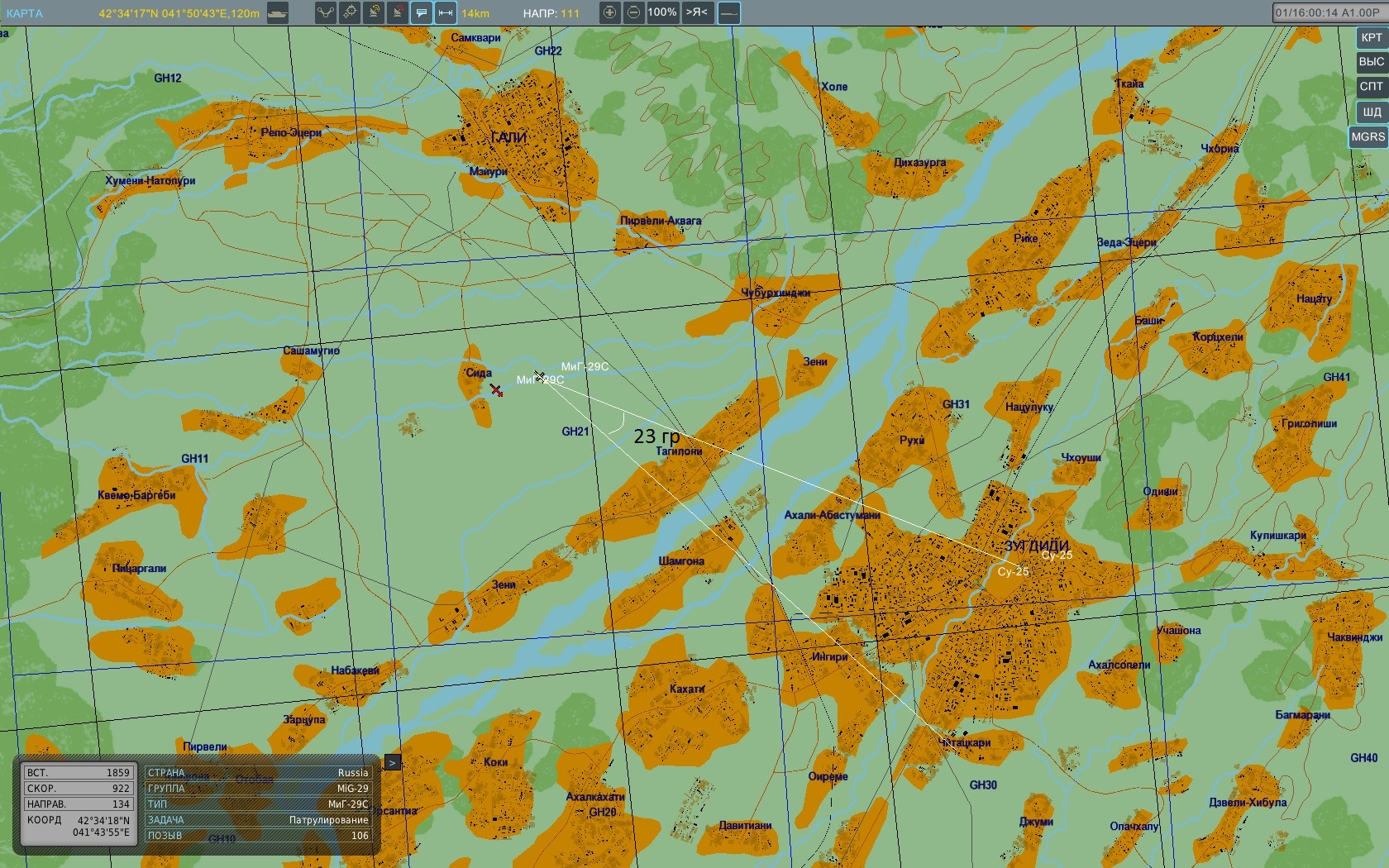The height and width of the screenshot is (868, 1389).
Task: Click the НАПР: 111 bearing readout
Action: point(551,13)
